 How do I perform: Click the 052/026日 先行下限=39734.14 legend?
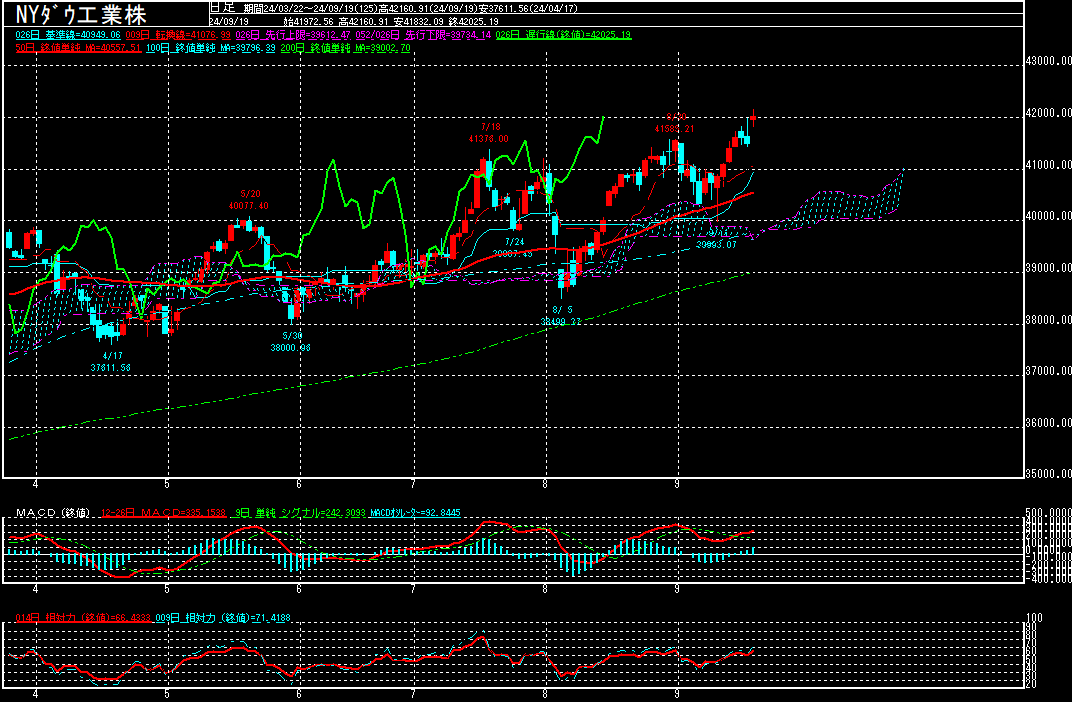(x=423, y=35)
